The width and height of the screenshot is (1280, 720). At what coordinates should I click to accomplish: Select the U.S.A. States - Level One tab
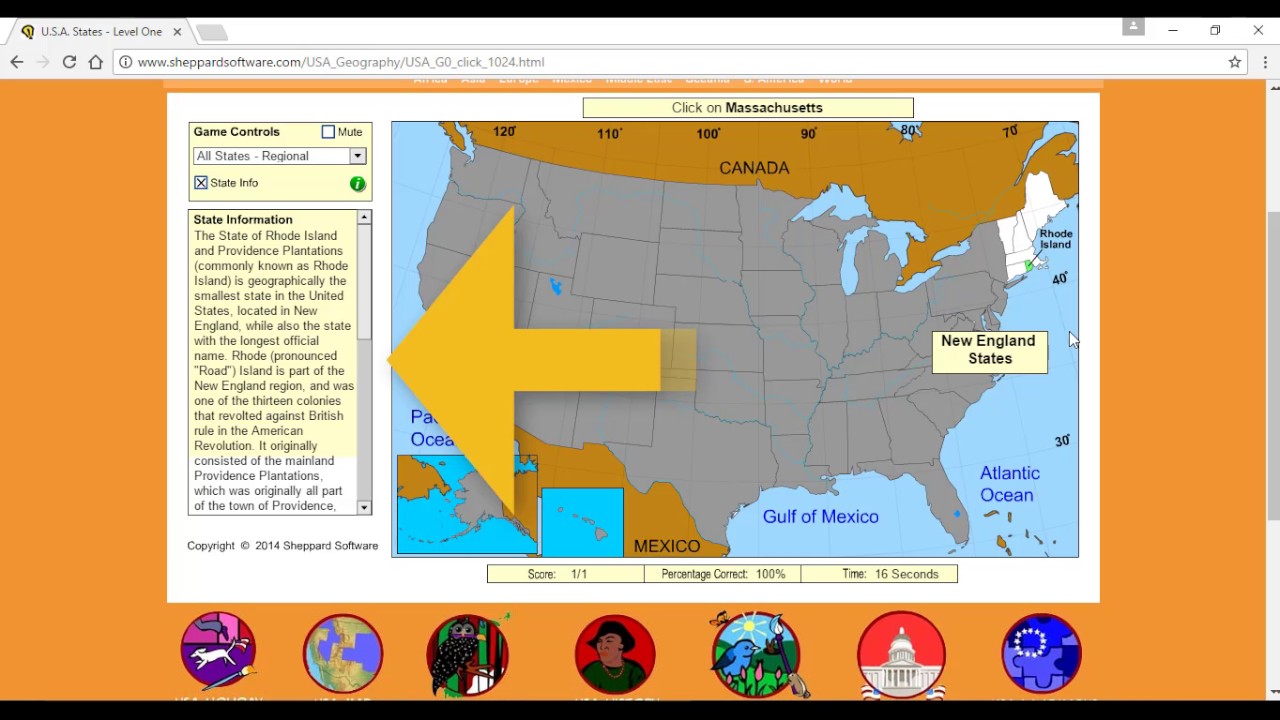(x=100, y=32)
